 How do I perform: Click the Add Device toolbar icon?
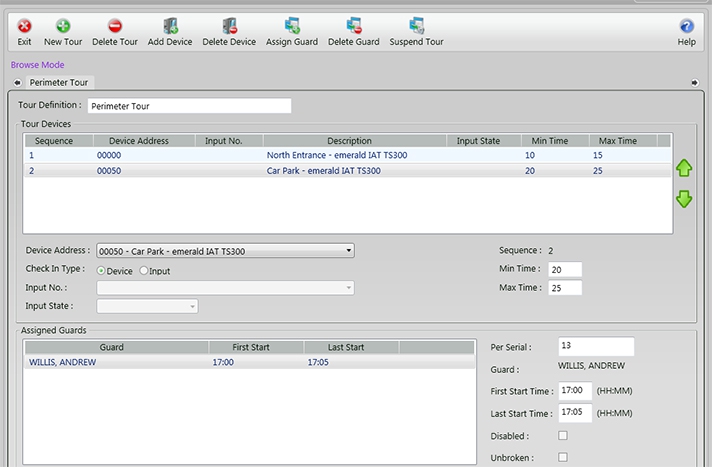(x=170, y=26)
